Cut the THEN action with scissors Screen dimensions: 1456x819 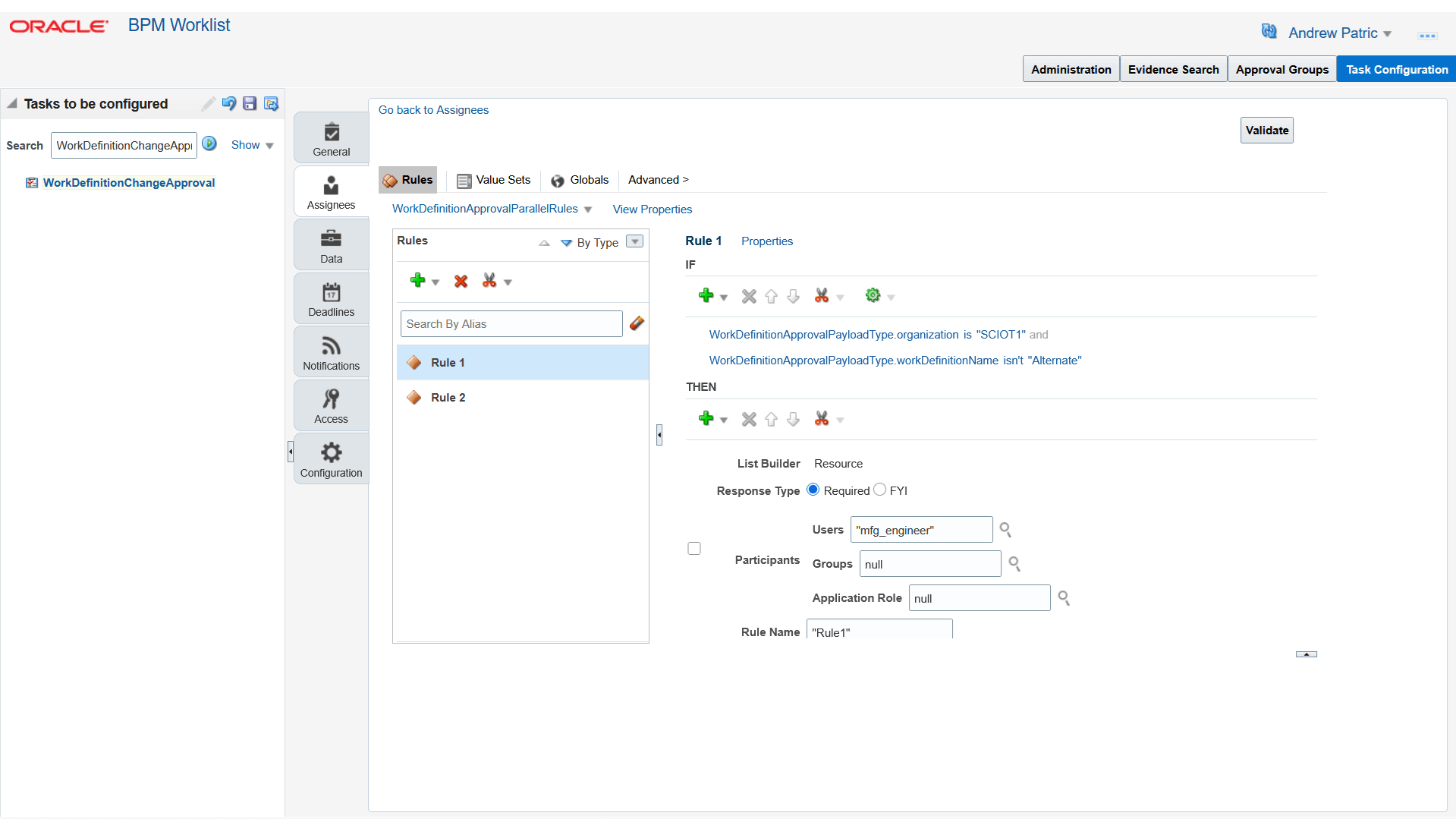coord(822,418)
